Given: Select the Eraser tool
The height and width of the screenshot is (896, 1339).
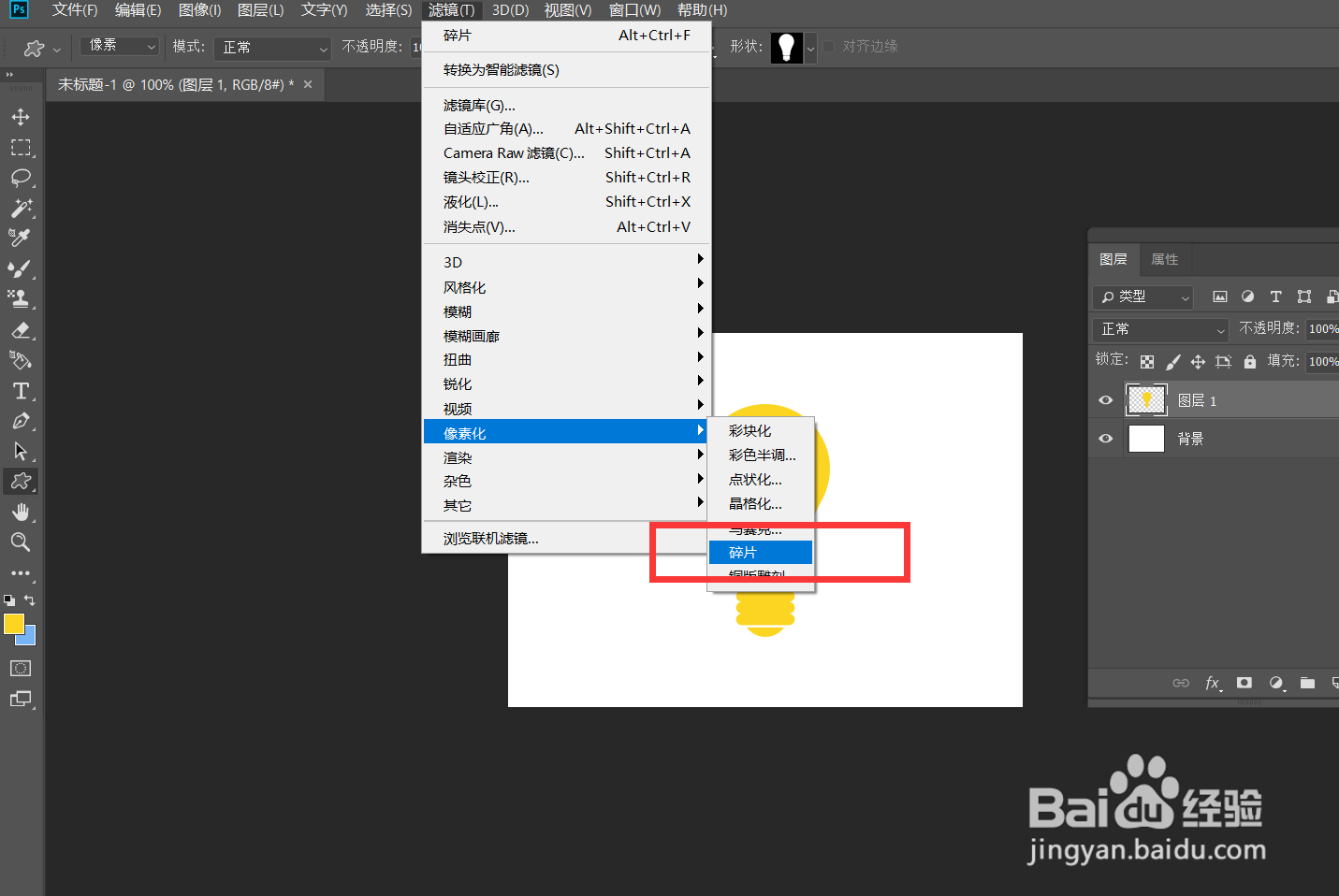Looking at the screenshot, I should (x=21, y=329).
